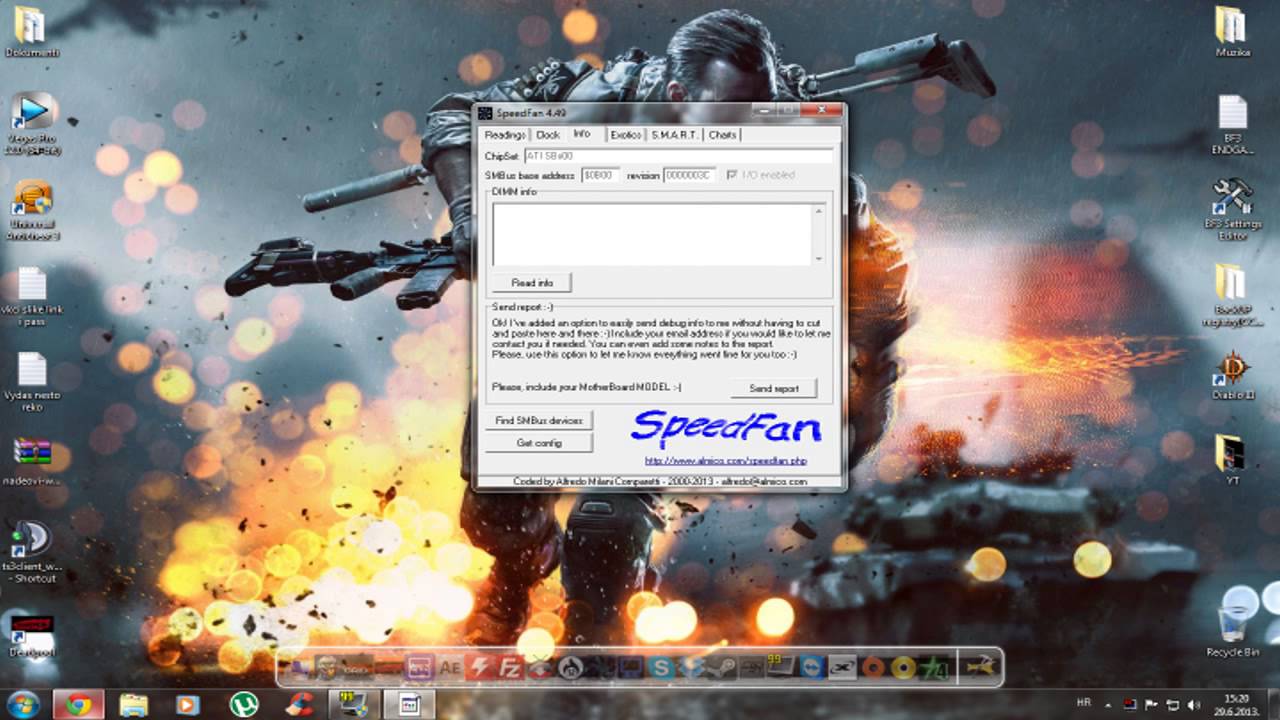1280x720 pixels.
Task: Click the SMBus base address field
Action: pyautogui.click(x=601, y=175)
